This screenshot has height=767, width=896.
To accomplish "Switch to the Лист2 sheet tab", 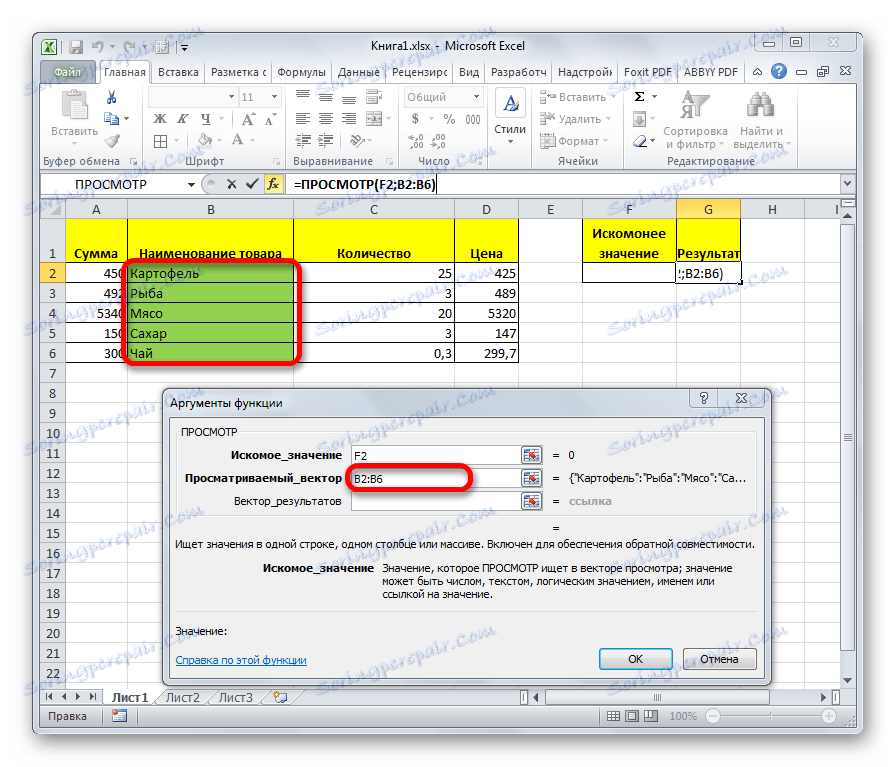I will coord(183,697).
